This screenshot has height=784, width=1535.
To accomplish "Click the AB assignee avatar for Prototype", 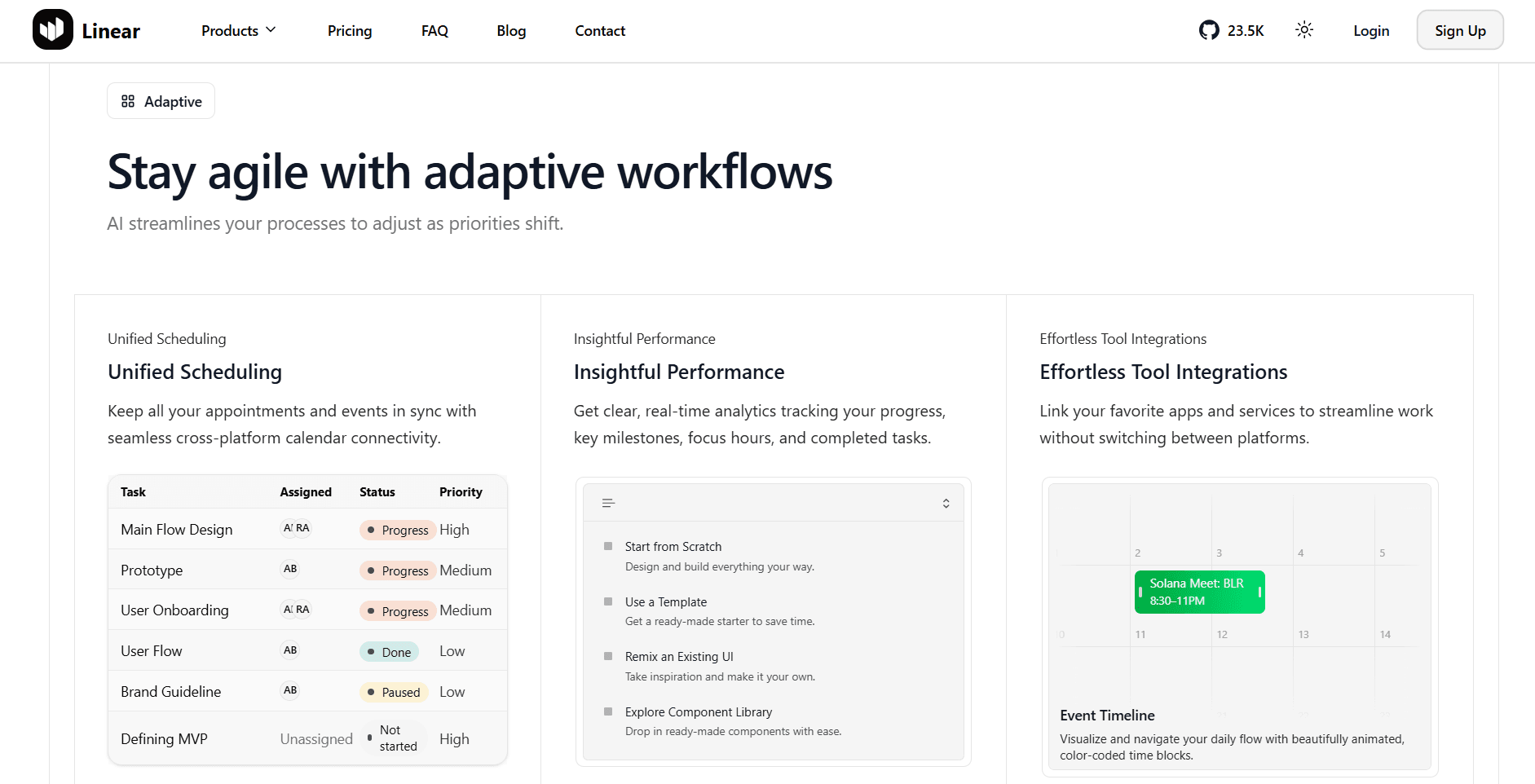I will [289, 569].
